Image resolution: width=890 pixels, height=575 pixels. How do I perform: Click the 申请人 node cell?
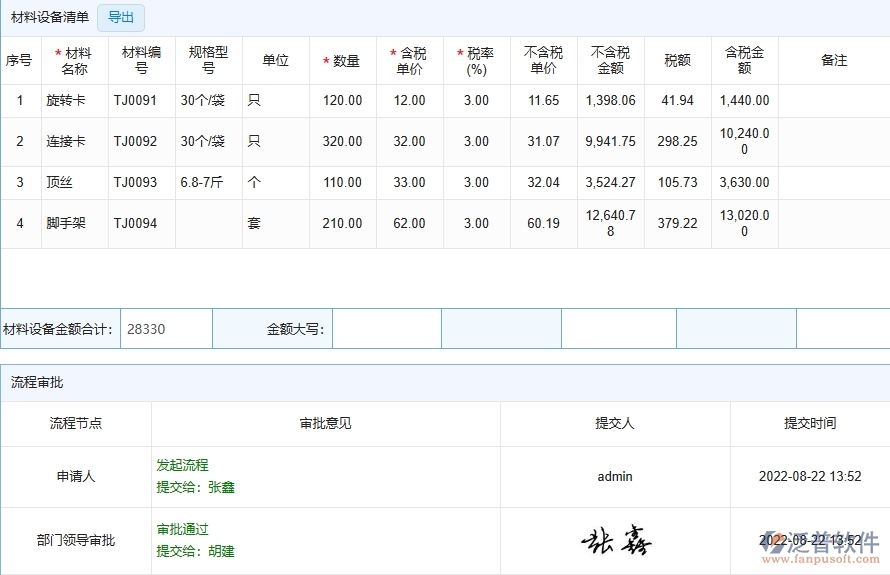pos(75,476)
